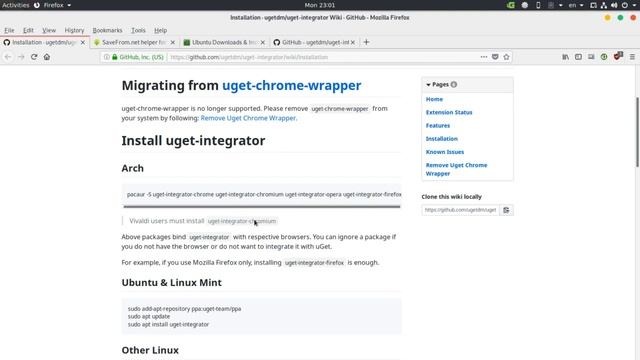Screen dimensions: 640x360
Task: Click the forward navigation arrow
Action: click(x=21, y=57)
